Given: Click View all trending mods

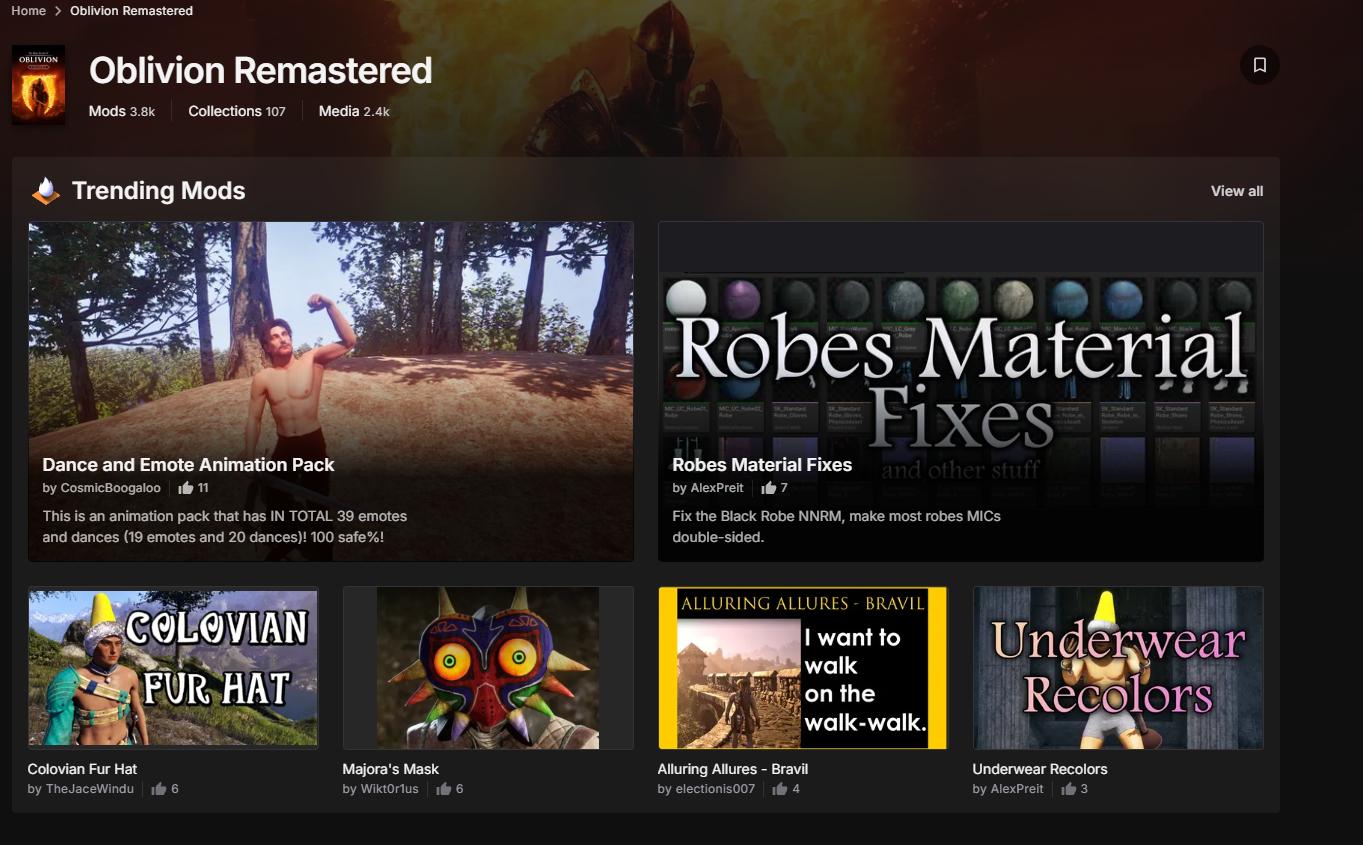Looking at the screenshot, I should [x=1237, y=191].
